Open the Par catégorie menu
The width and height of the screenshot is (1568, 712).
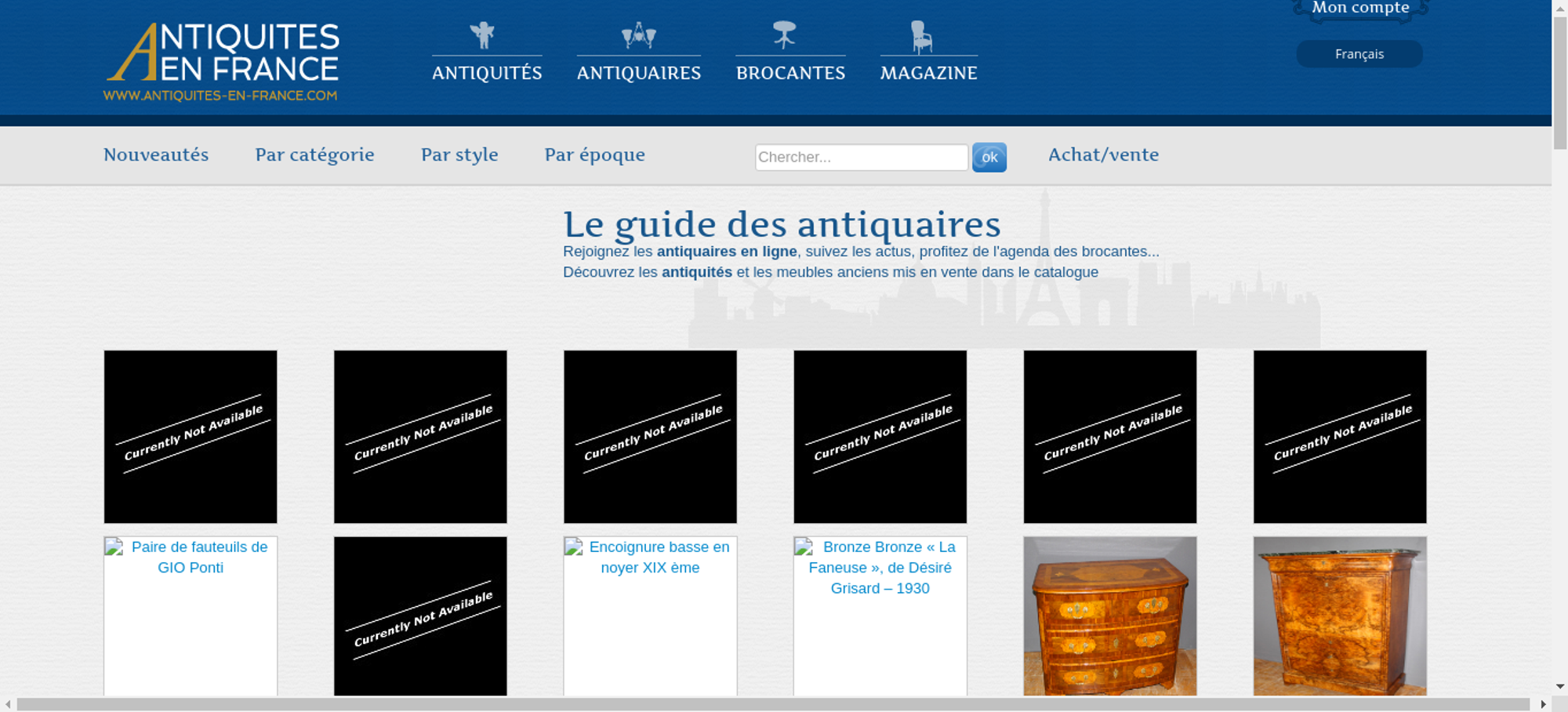(314, 155)
